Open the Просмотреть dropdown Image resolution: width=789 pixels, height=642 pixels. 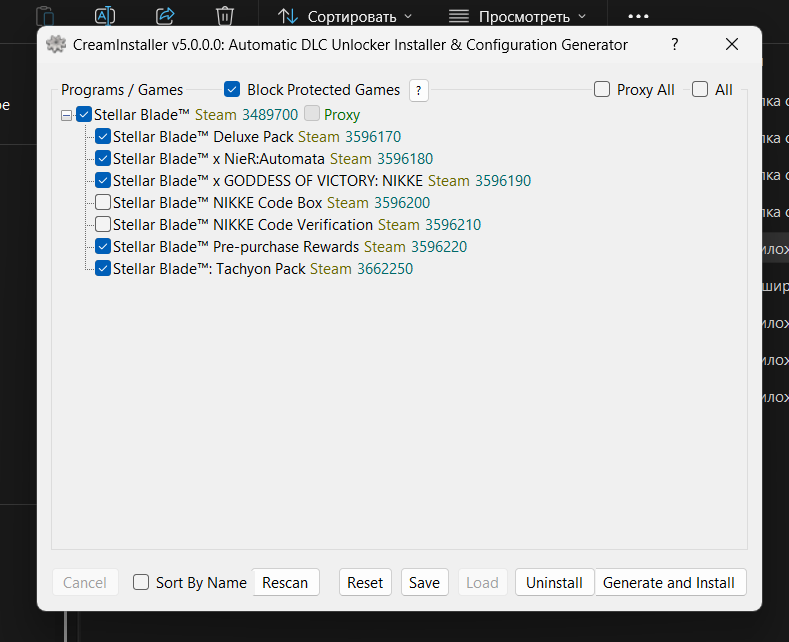[x=516, y=16]
